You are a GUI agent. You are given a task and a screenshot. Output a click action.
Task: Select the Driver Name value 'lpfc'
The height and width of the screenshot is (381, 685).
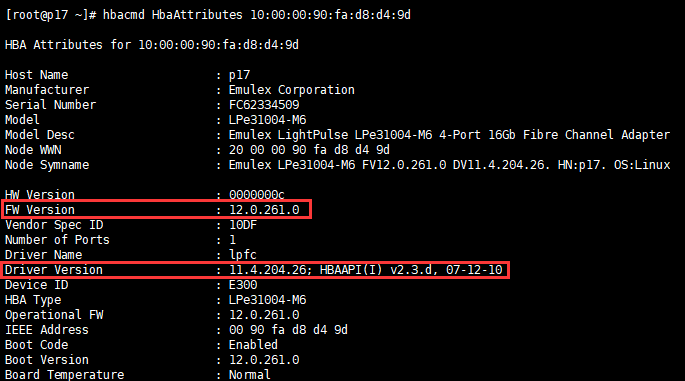pyautogui.click(x=243, y=255)
